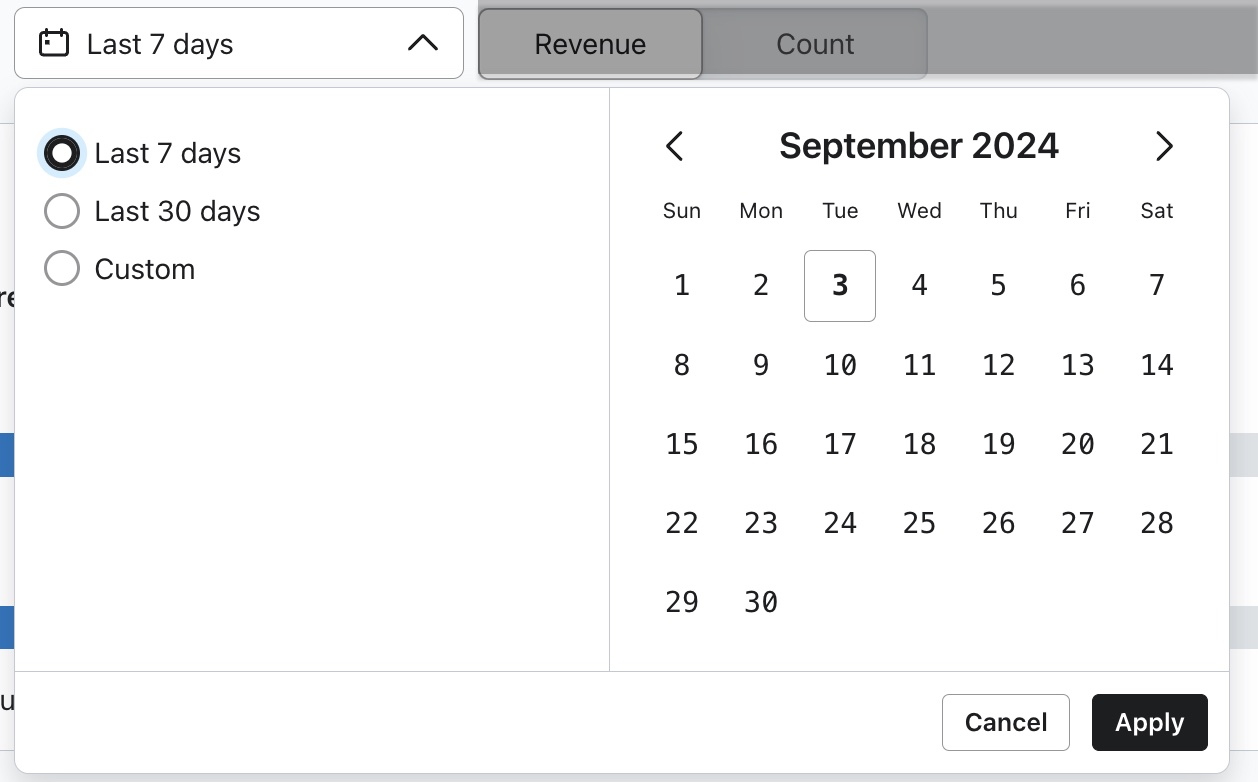Viewport: 1258px width, 782px height.
Task: Go to next month with right chevron
Action: tap(1163, 146)
